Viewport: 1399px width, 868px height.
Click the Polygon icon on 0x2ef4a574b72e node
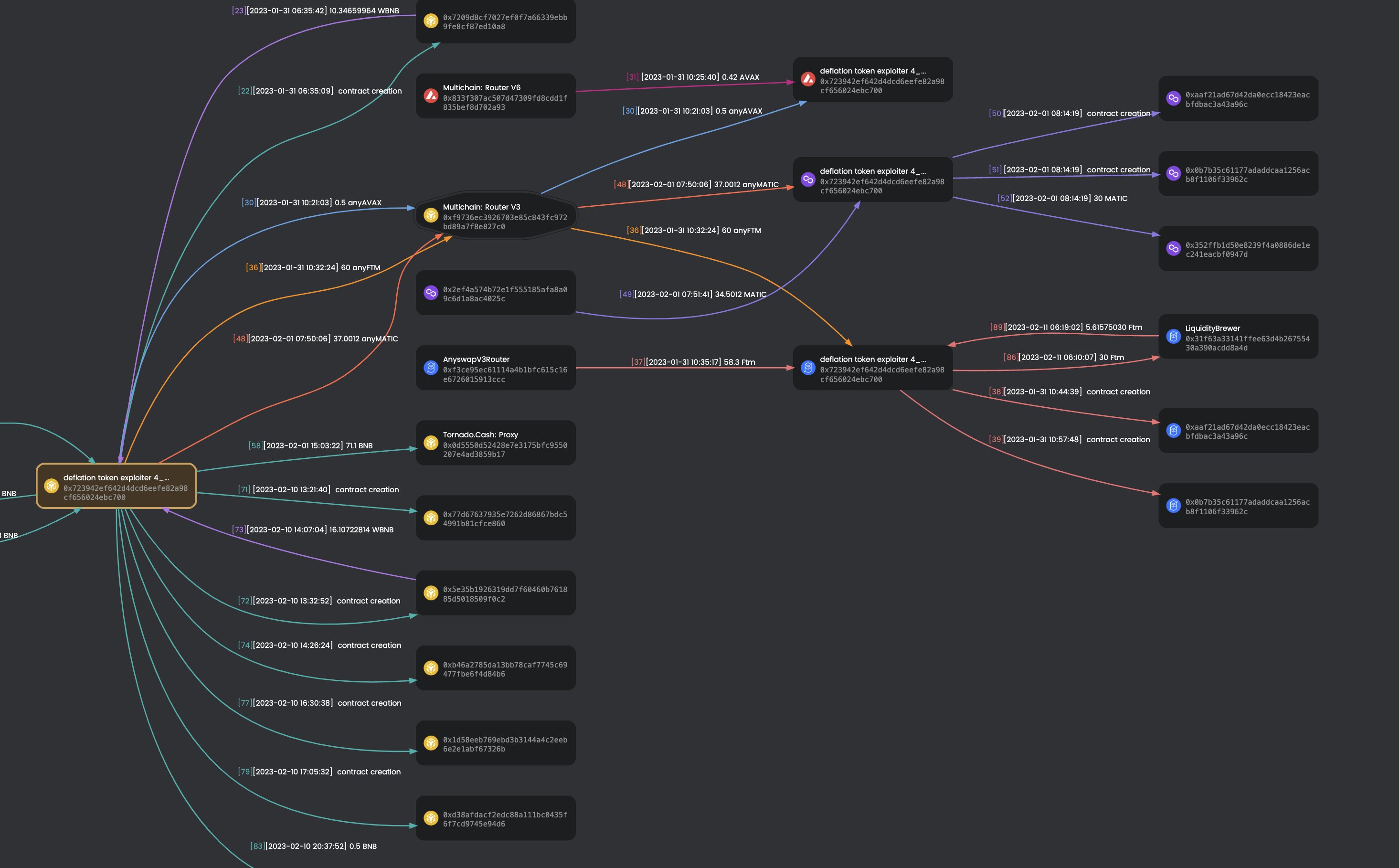pyautogui.click(x=431, y=293)
